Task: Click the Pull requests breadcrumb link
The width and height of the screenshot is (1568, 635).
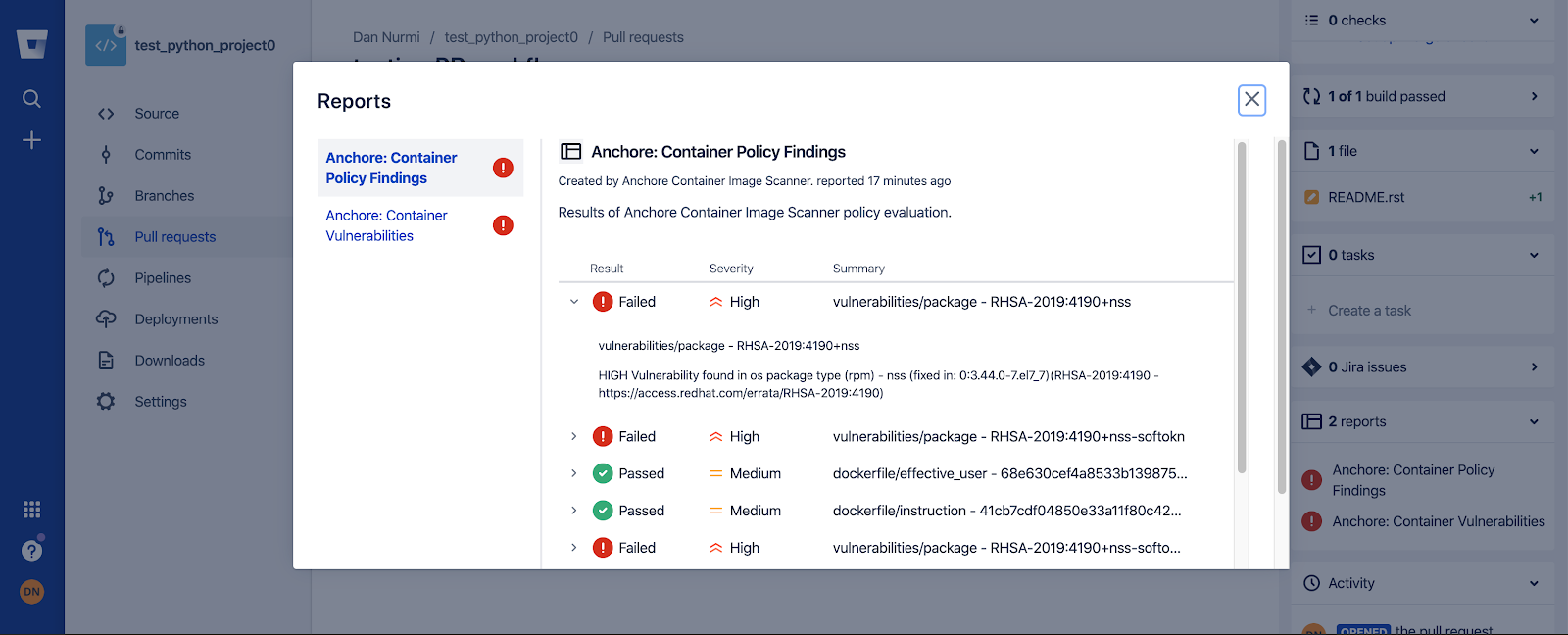Action: click(x=643, y=37)
